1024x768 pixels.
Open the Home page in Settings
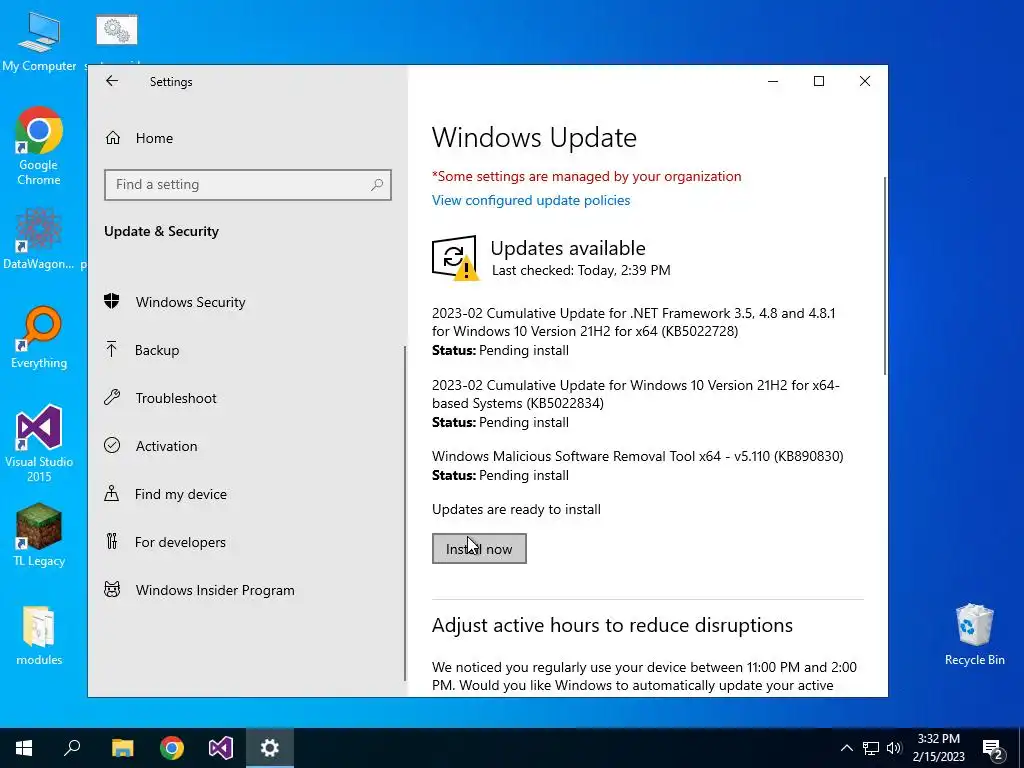248,138
